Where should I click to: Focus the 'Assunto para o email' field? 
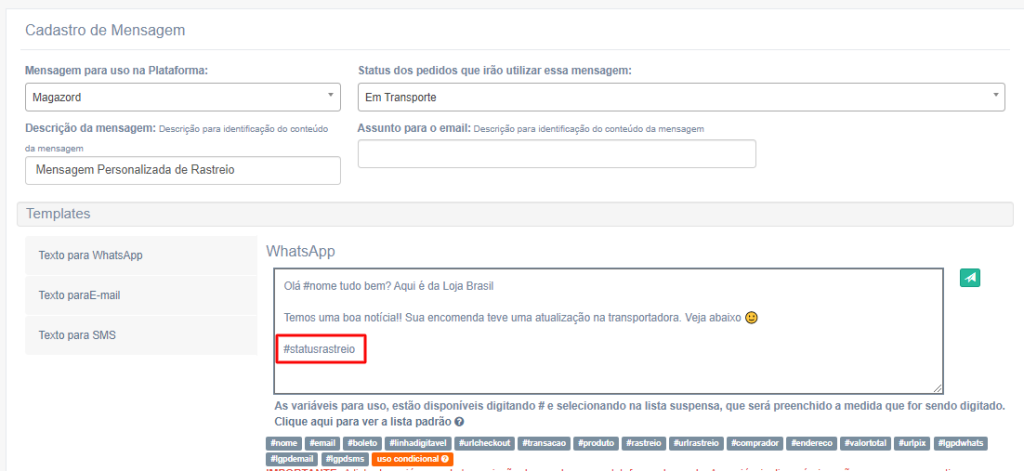coord(556,154)
